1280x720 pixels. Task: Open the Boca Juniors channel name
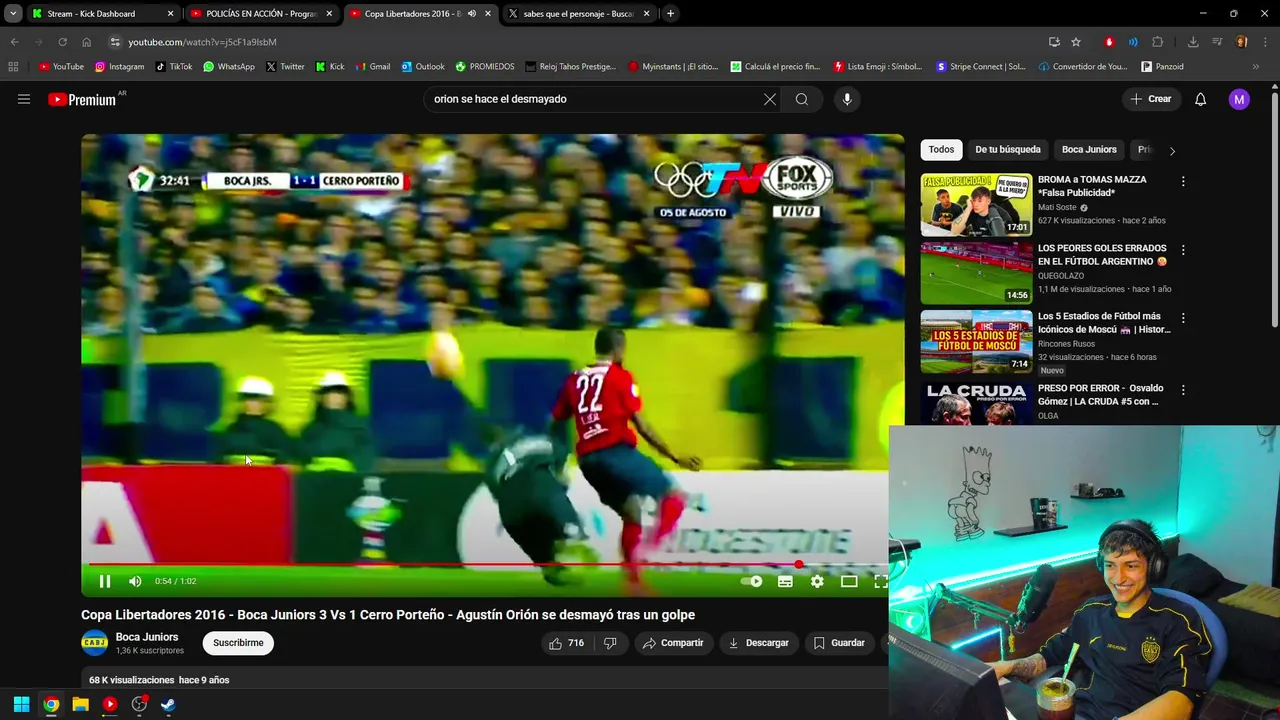click(x=147, y=637)
